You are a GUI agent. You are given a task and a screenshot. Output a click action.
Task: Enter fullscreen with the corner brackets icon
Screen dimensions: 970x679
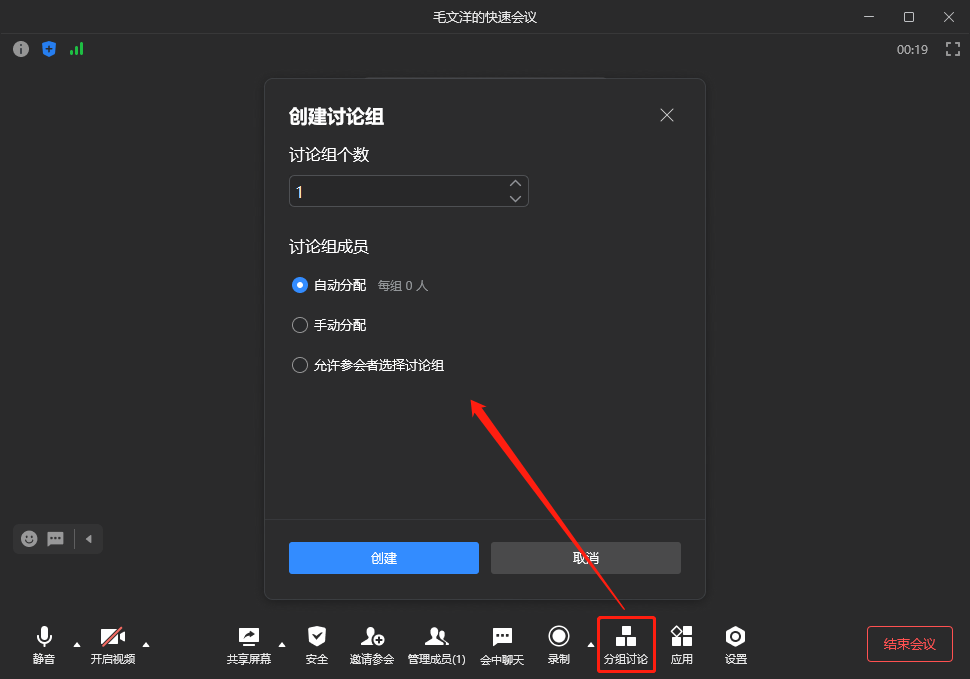click(953, 49)
